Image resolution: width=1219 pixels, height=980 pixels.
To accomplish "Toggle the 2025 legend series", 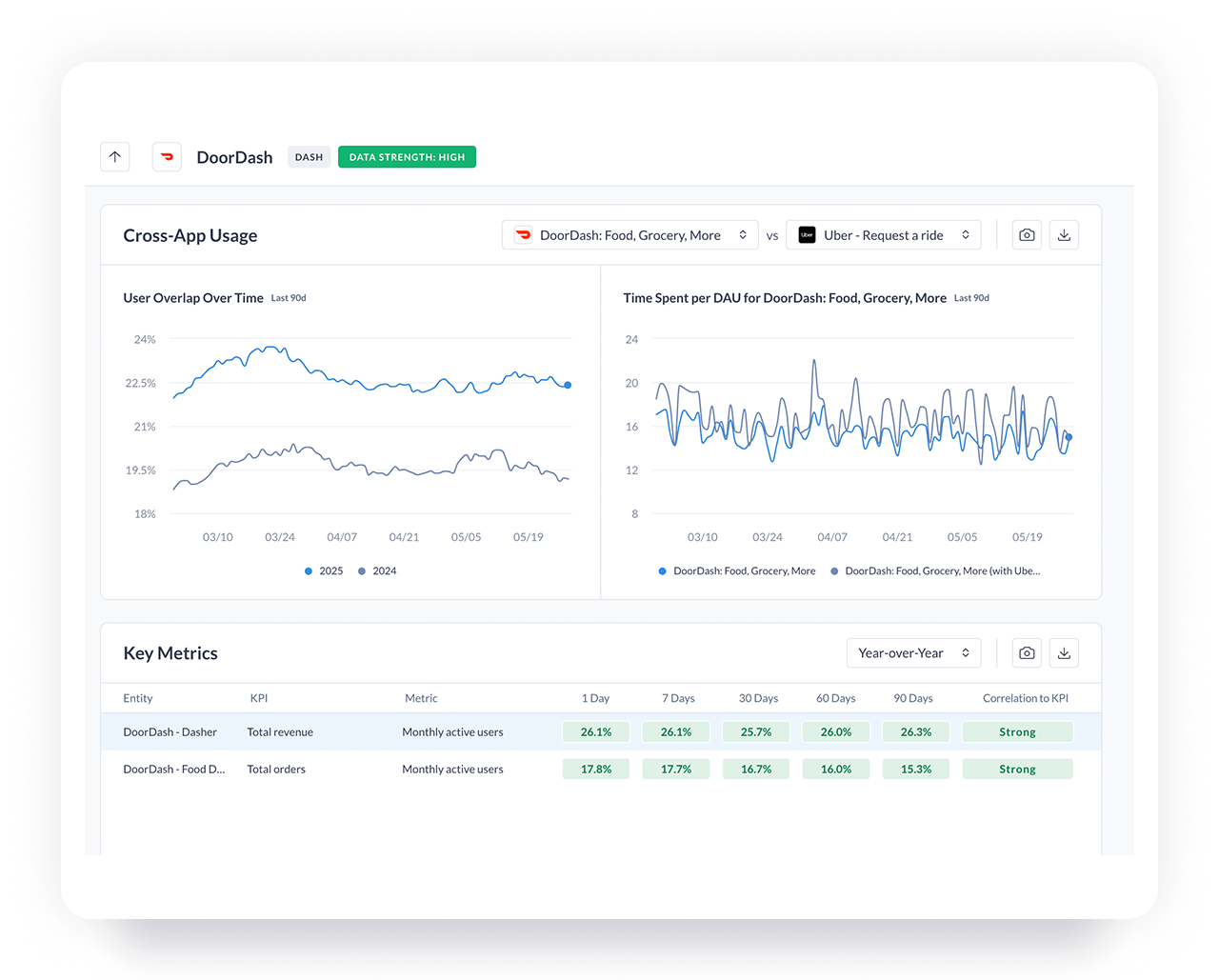I will pyautogui.click(x=324, y=571).
